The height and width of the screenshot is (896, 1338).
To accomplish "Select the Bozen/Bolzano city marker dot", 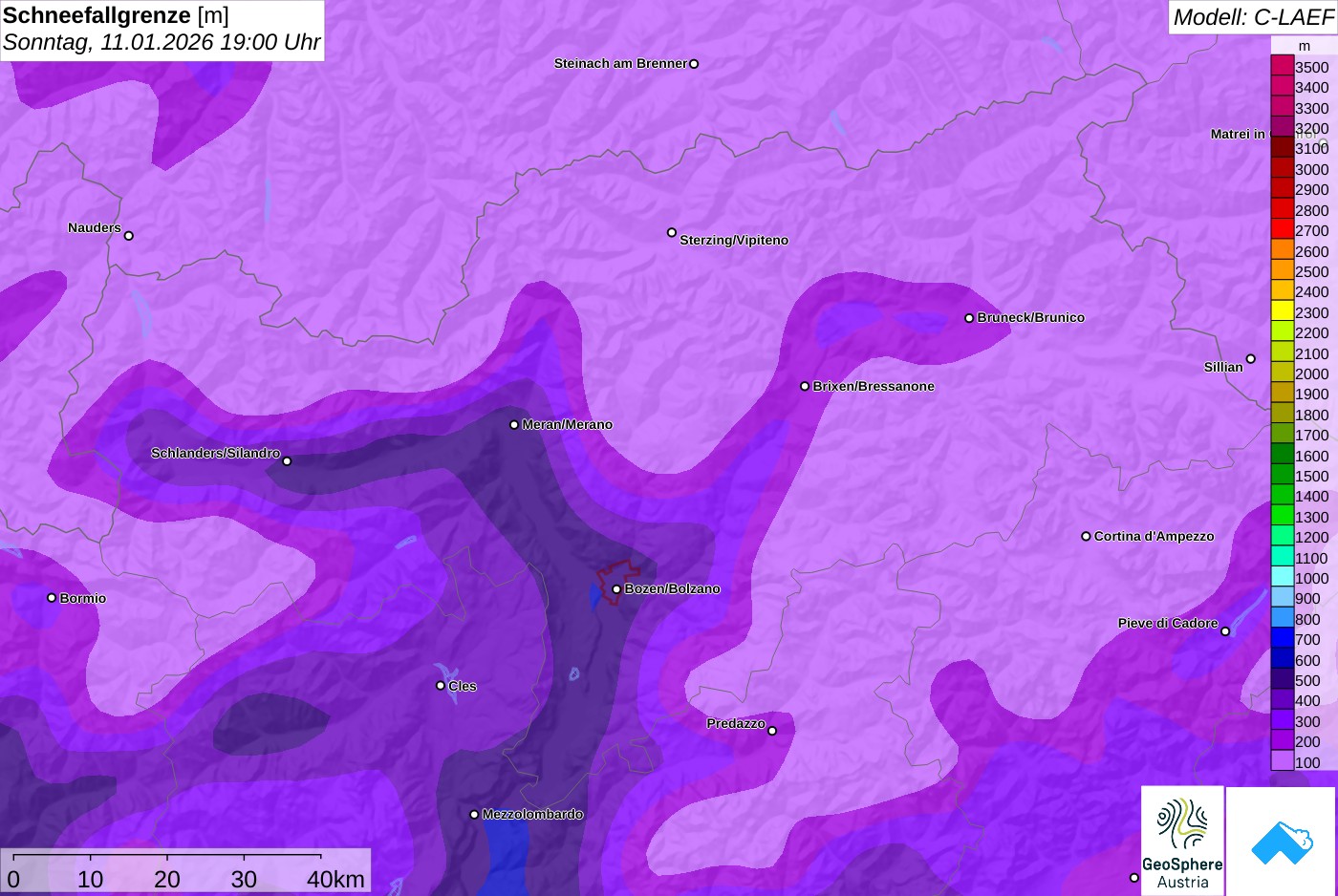I will click(616, 589).
